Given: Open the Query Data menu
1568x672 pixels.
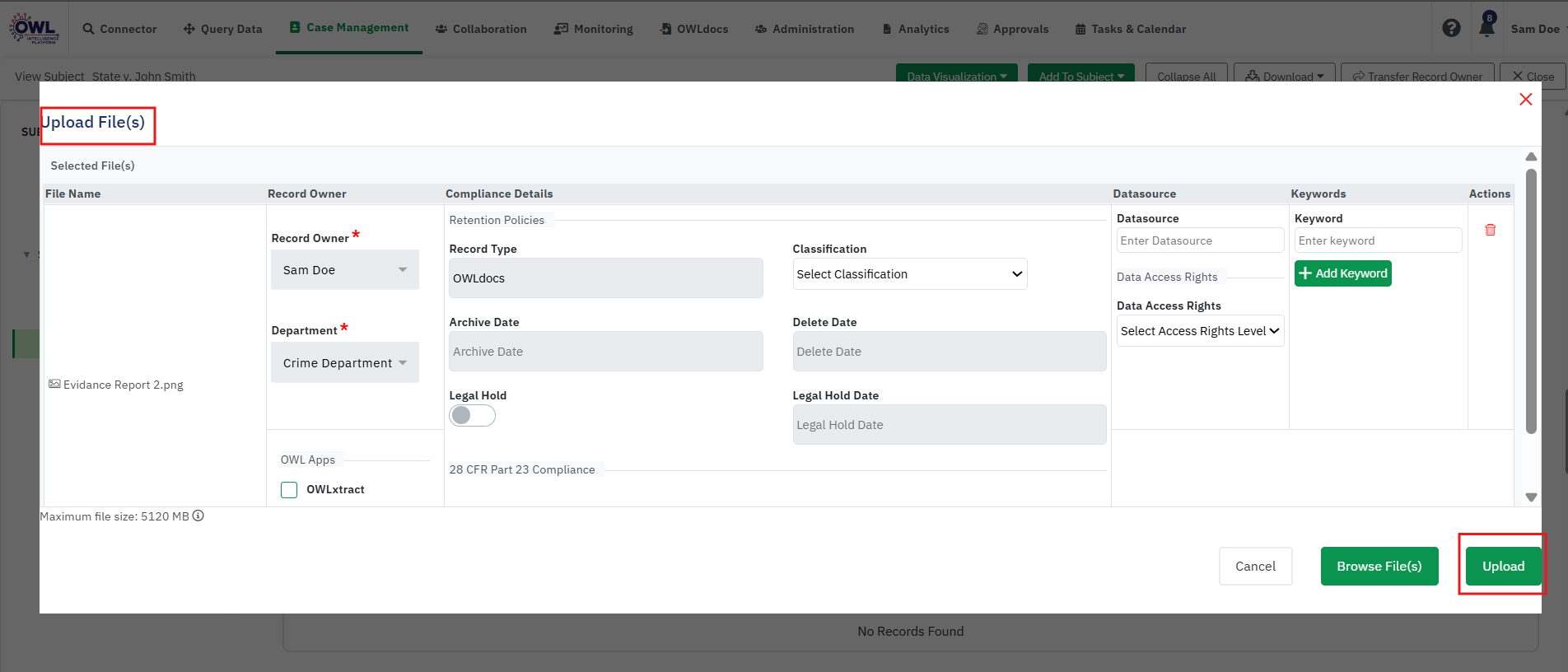Looking at the screenshot, I should tap(222, 29).
